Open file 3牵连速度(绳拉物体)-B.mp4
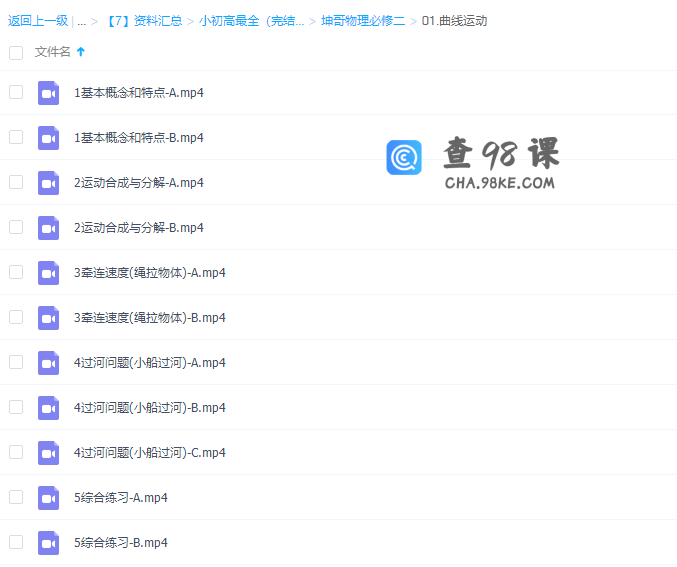The width and height of the screenshot is (677, 567). pos(150,317)
